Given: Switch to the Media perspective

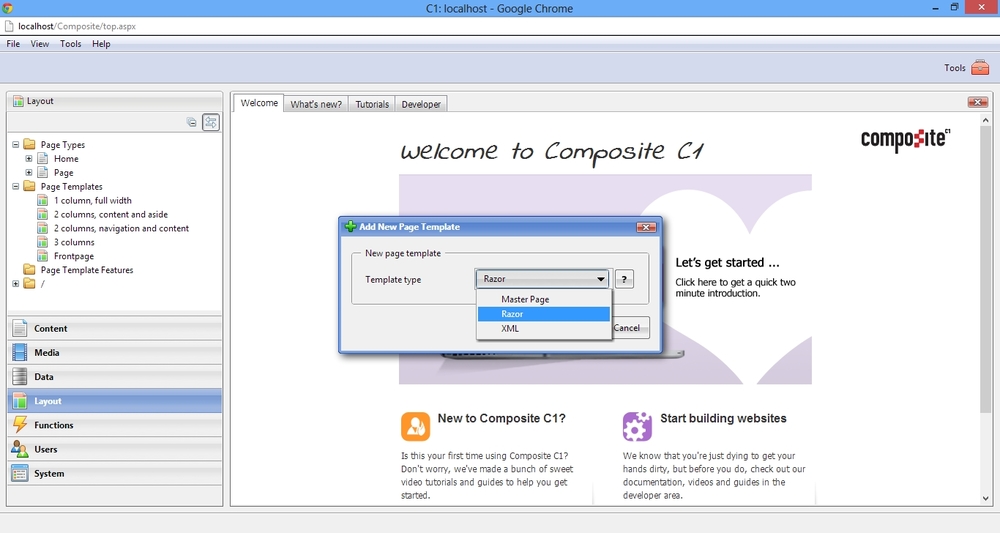Looking at the screenshot, I should pos(47,353).
